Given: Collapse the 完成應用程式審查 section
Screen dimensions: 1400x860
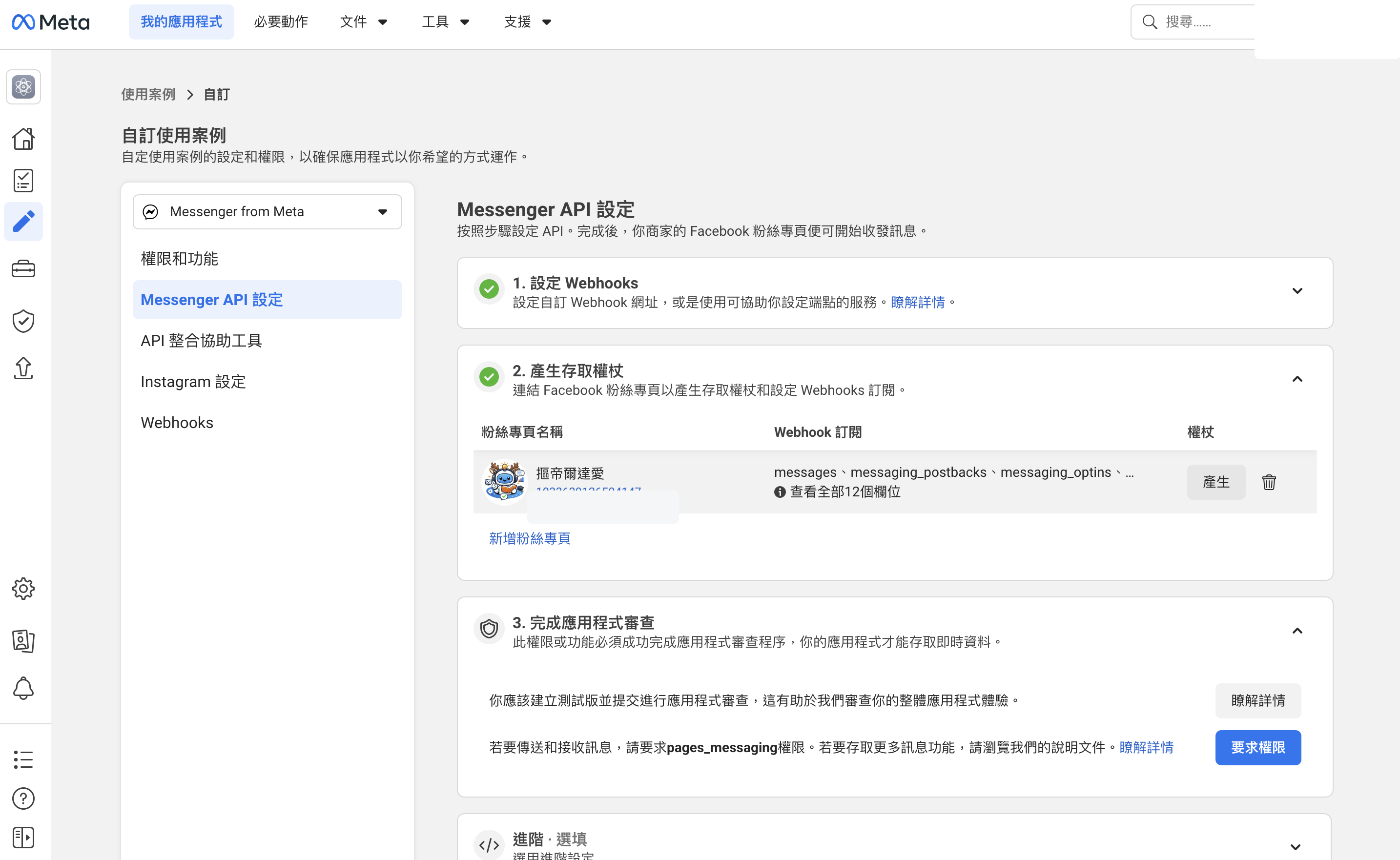Looking at the screenshot, I should pos(1297,631).
